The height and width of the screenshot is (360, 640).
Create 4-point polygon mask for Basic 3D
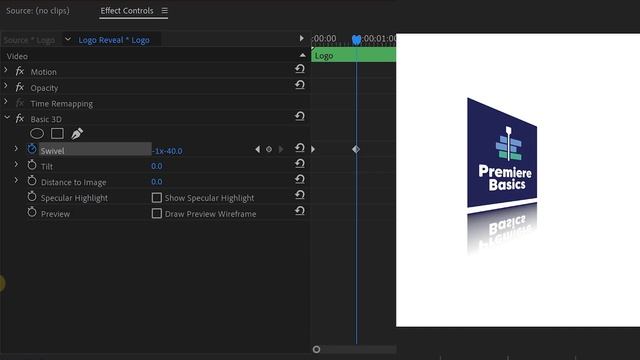click(x=57, y=133)
